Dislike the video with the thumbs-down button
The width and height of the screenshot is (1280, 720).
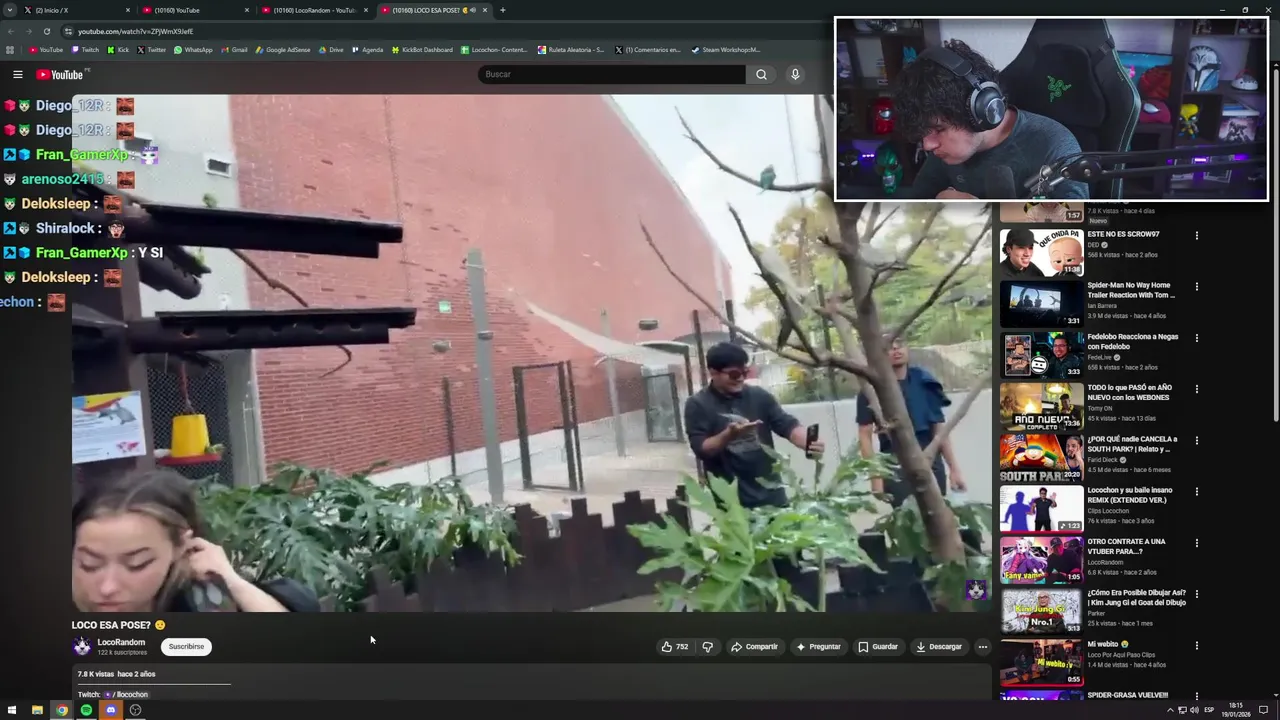coord(707,647)
